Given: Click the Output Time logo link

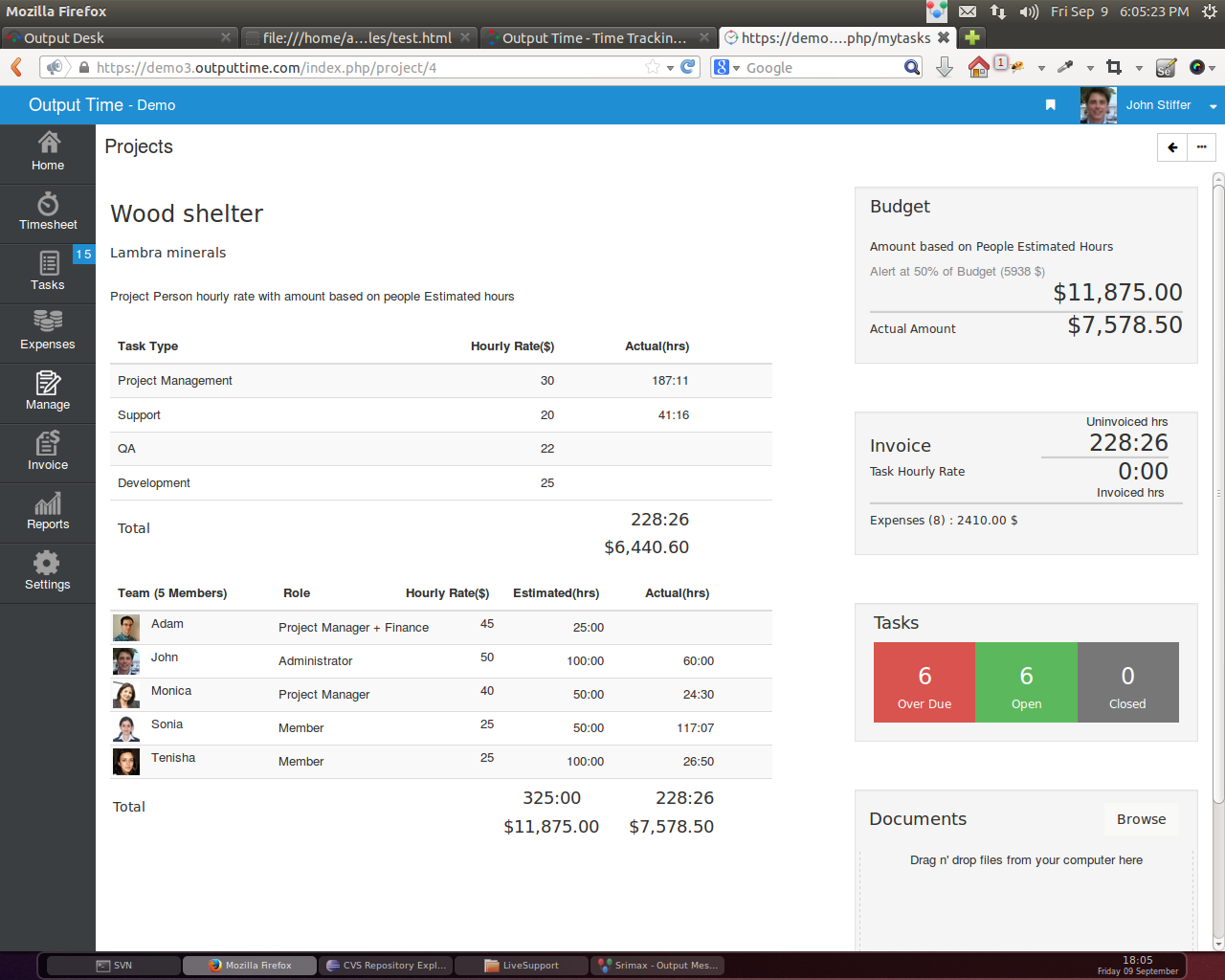Looking at the screenshot, I should tap(101, 105).
